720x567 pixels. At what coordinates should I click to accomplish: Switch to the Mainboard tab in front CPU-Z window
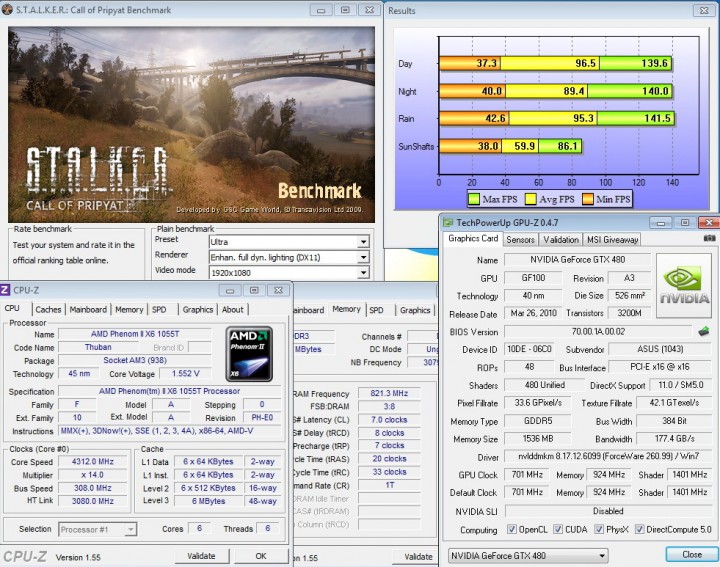[x=88, y=309]
